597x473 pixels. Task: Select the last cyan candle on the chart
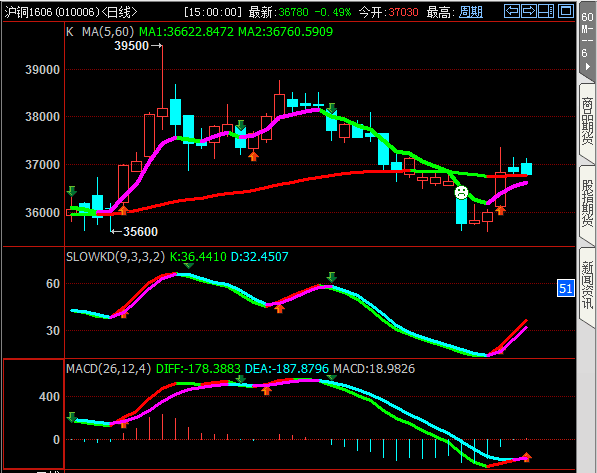[527, 168]
